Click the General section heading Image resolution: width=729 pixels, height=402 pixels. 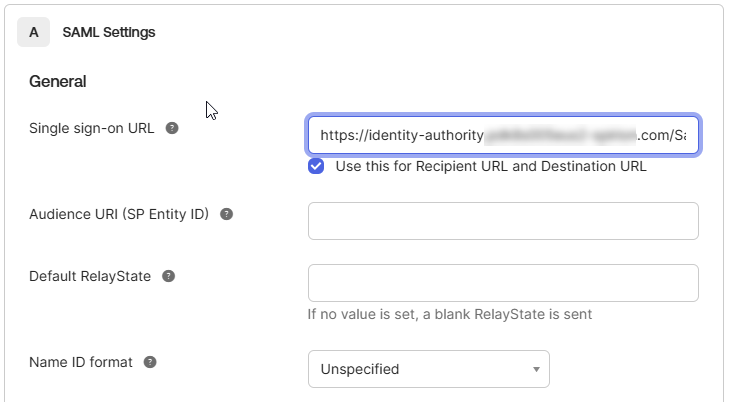pyautogui.click(x=58, y=81)
